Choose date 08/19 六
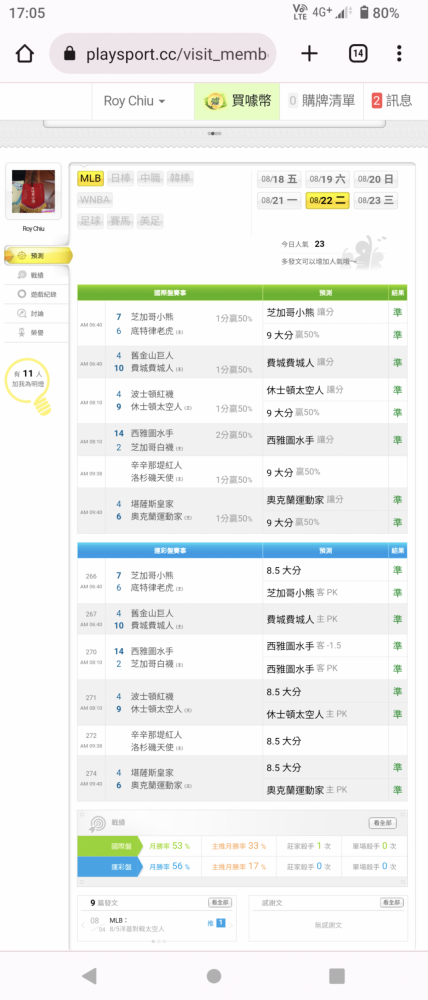428x1000 pixels. [x=327, y=179]
